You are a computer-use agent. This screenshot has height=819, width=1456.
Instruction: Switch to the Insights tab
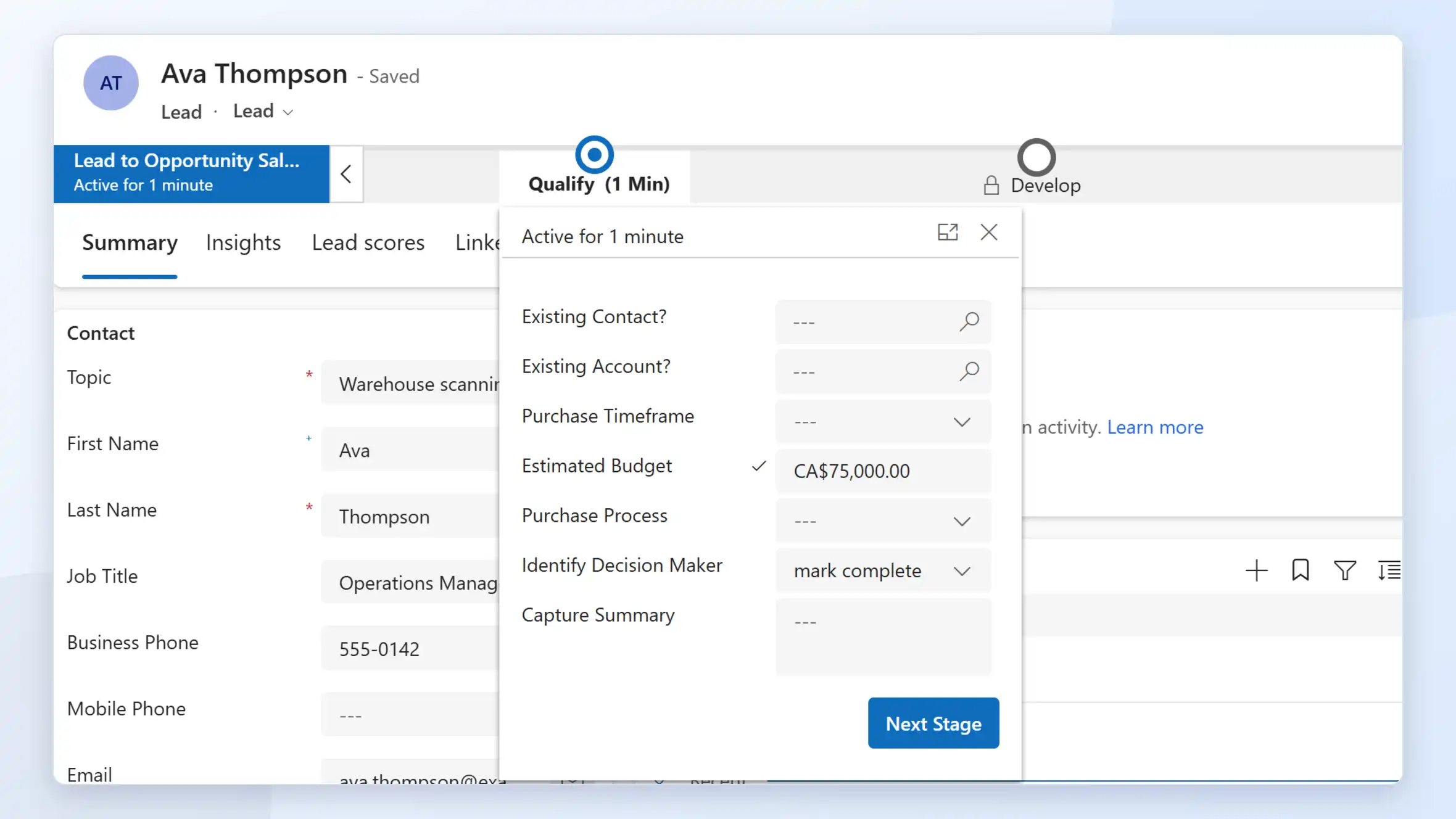[243, 242]
